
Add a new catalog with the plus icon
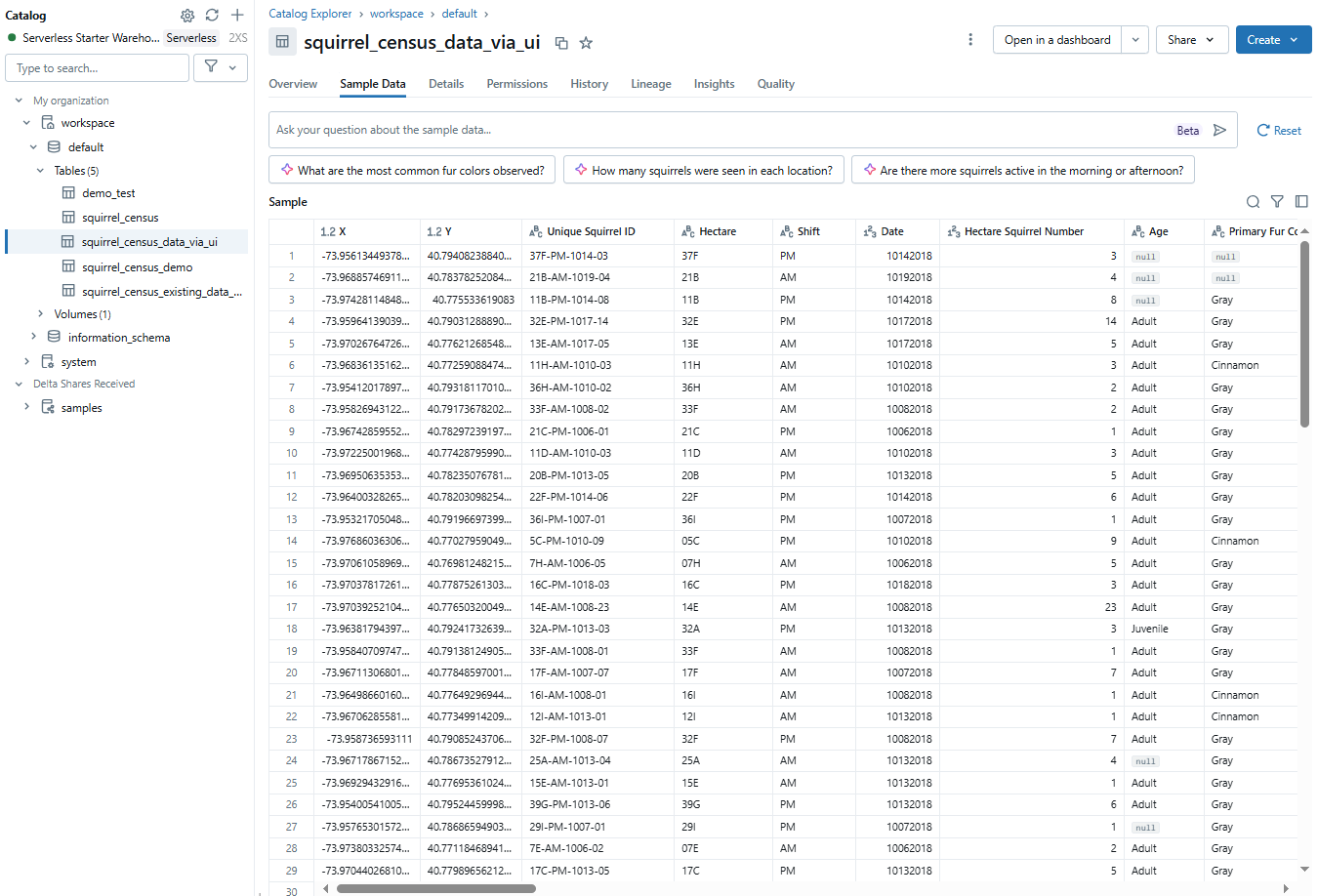point(236,16)
